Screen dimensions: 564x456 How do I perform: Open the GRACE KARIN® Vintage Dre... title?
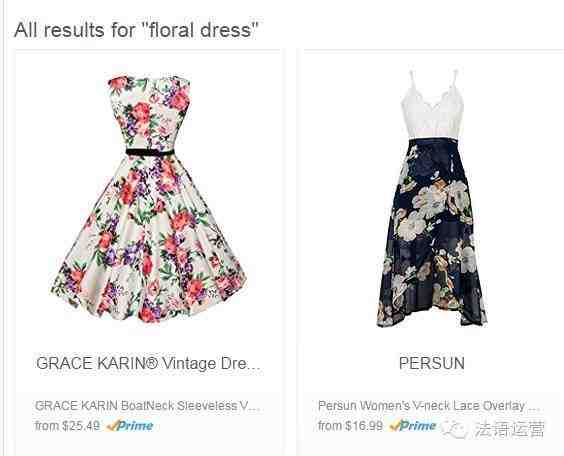tap(148, 363)
